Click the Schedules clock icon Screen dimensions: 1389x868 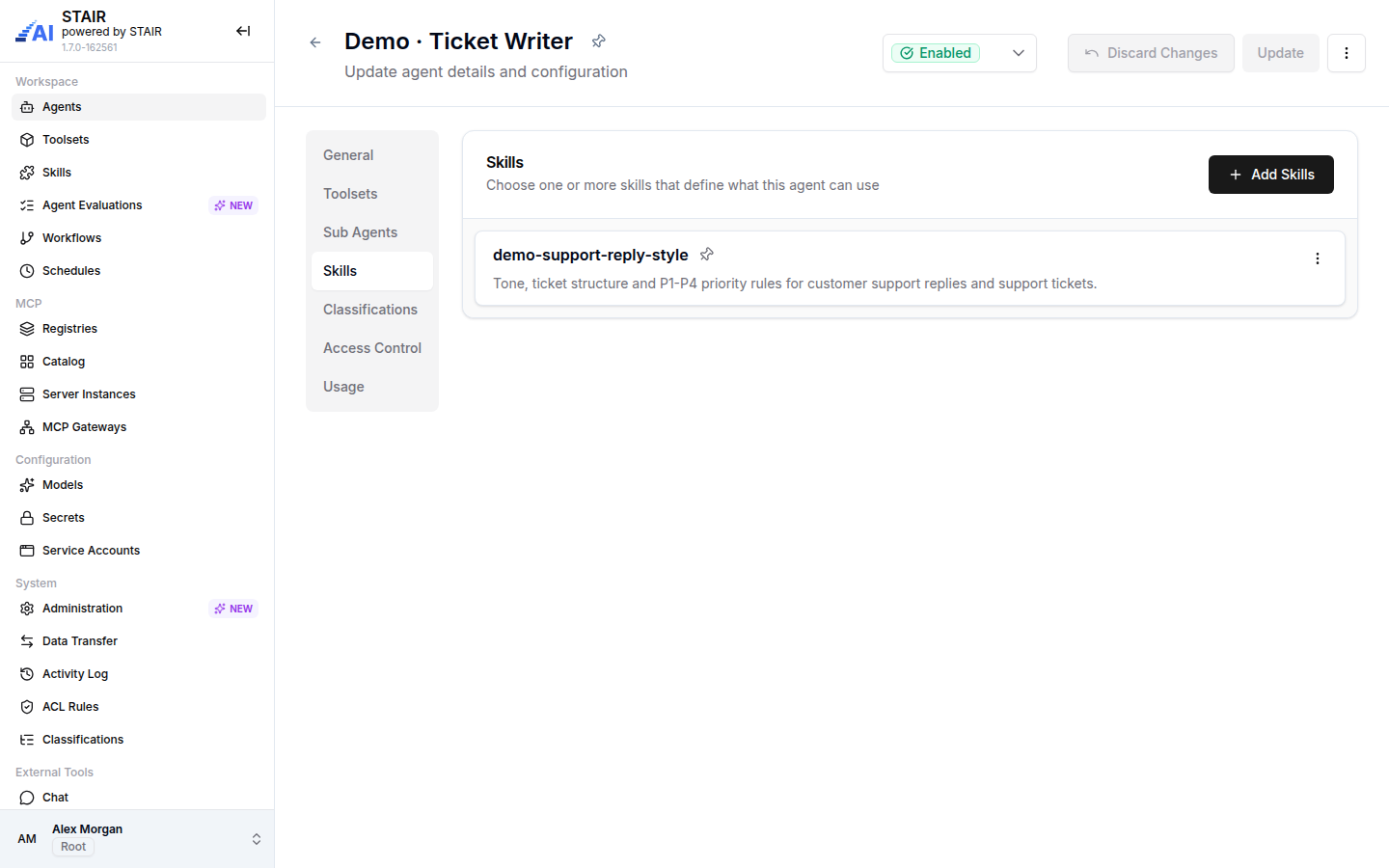click(x=27, y=271)
